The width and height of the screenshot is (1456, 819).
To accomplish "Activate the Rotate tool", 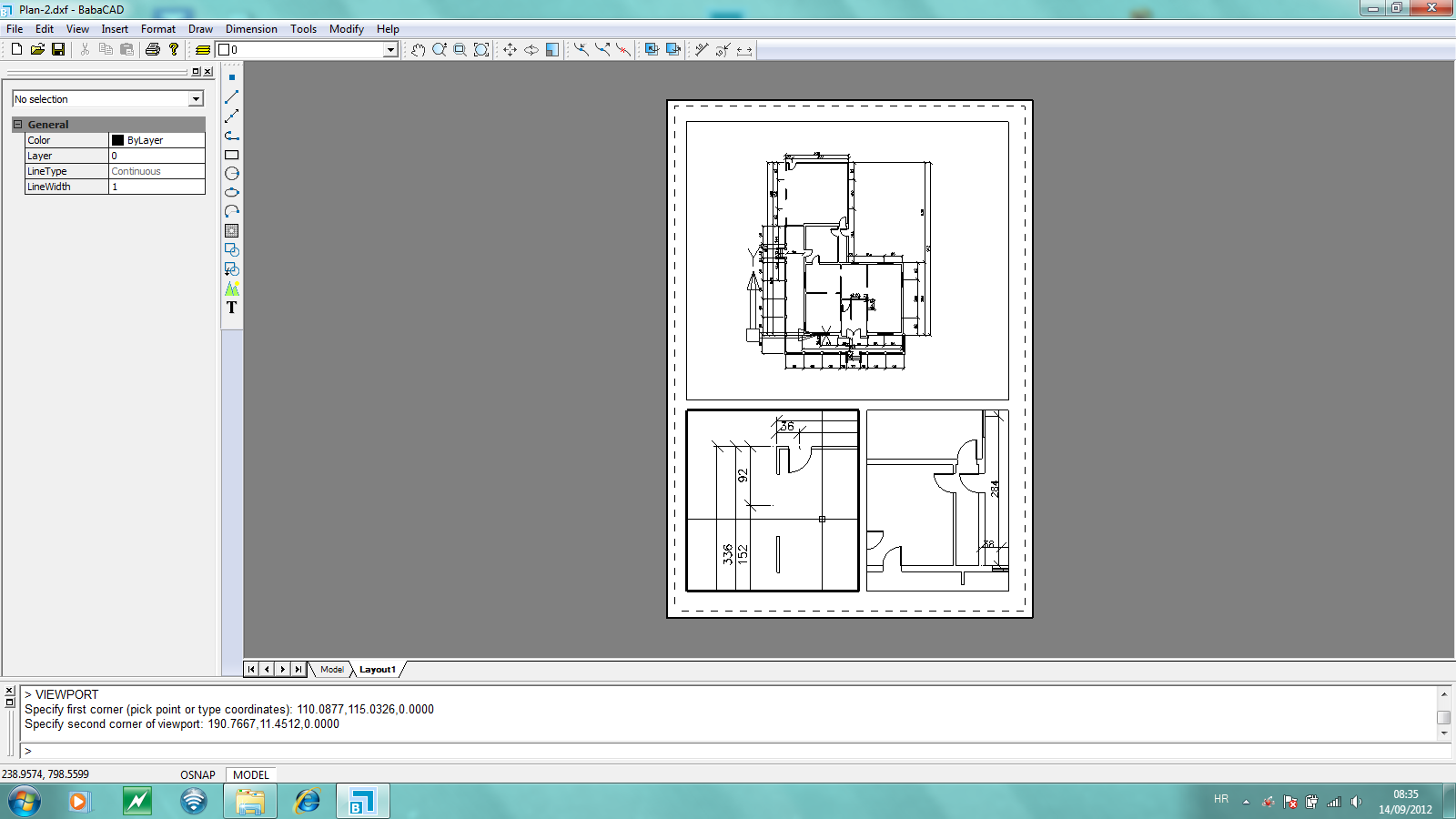I will (x=531, y=49).
